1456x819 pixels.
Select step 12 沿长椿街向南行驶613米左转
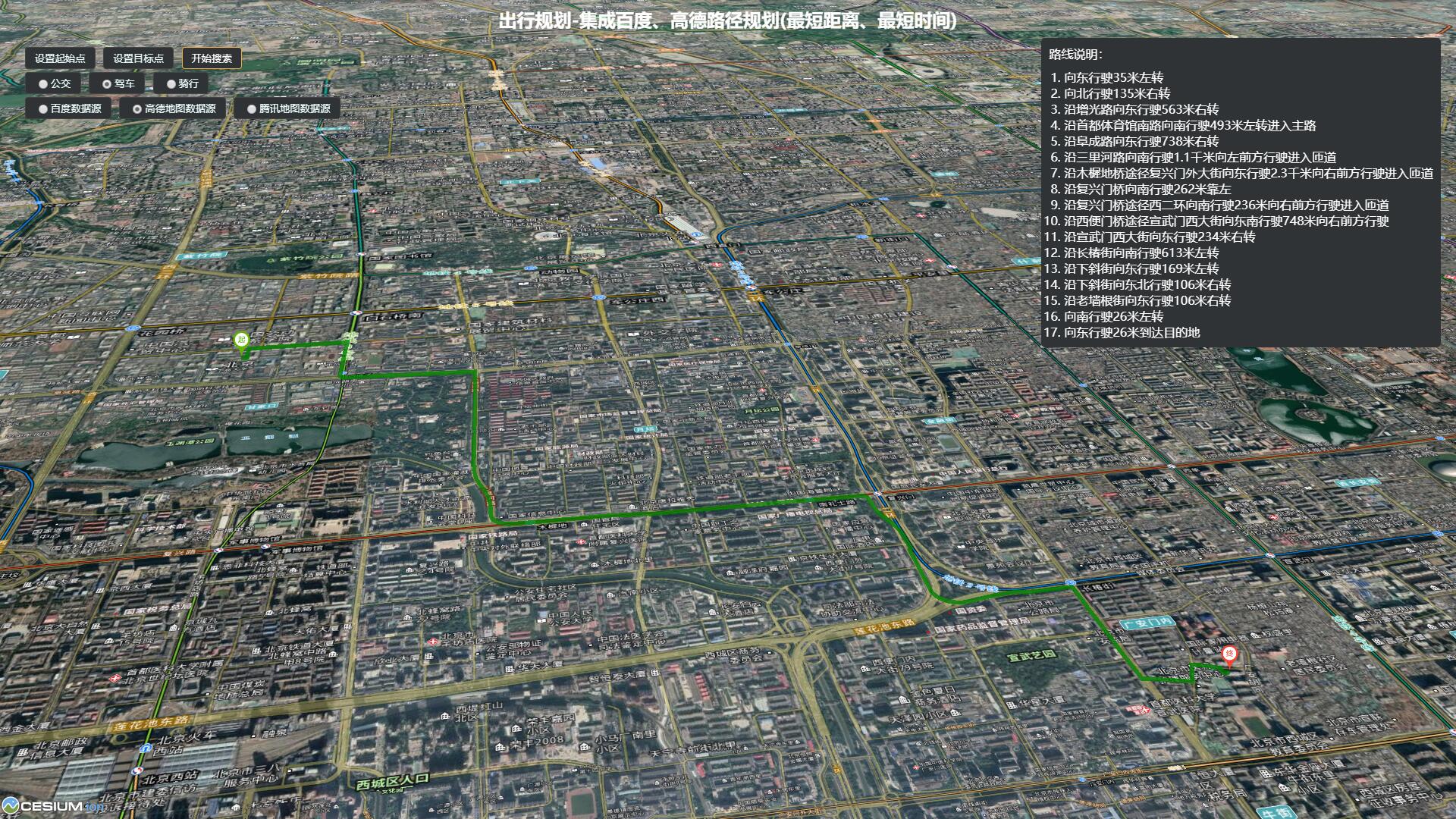tap(1141, 253)
